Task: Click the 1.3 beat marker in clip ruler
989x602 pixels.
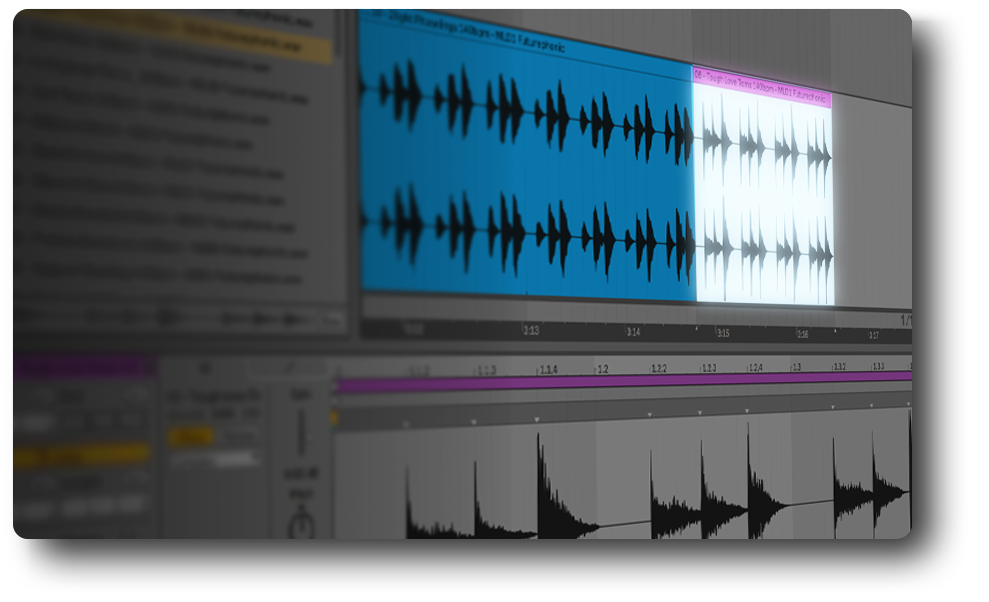Action: click(x=796, y=367)
